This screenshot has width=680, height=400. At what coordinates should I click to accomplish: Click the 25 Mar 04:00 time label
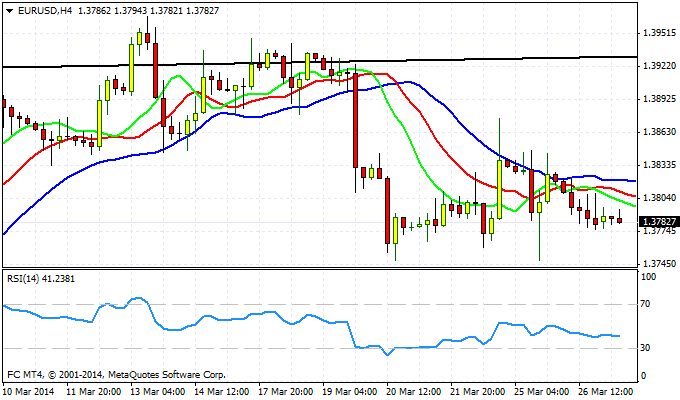542,391
